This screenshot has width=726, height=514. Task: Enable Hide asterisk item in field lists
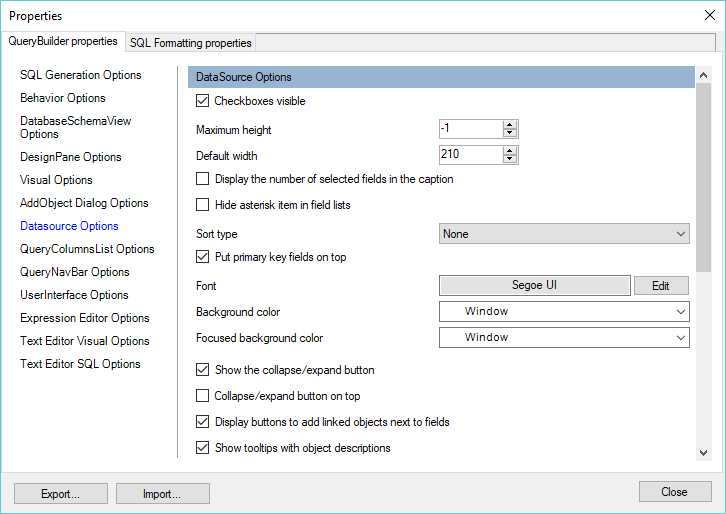coord(202,205)
